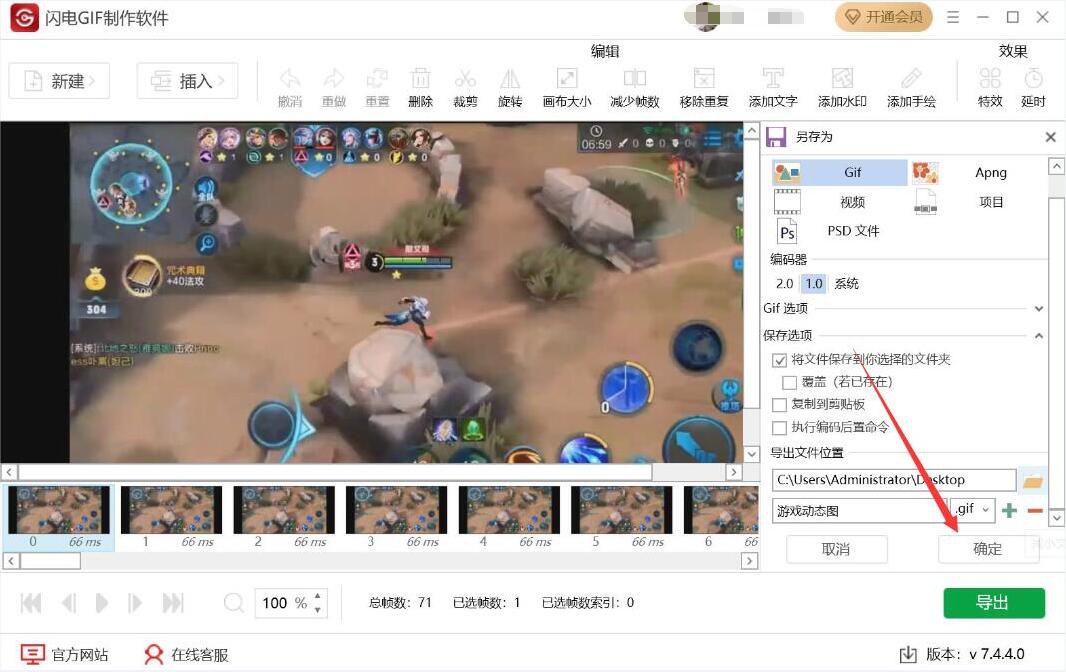
Task: Click the green plus icon beside filename
Action: click(1010, 510)
